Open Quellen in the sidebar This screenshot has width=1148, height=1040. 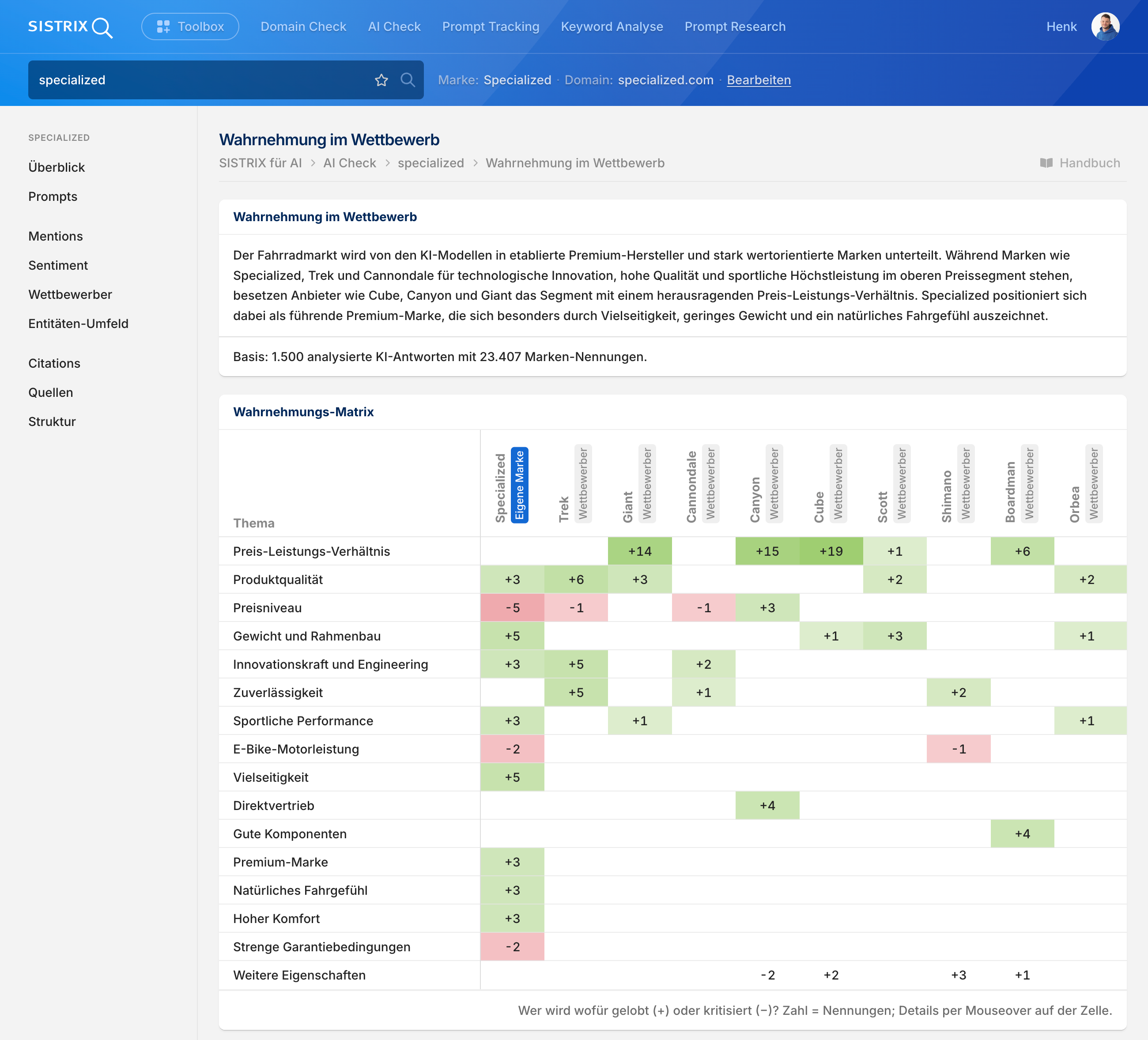51,392
